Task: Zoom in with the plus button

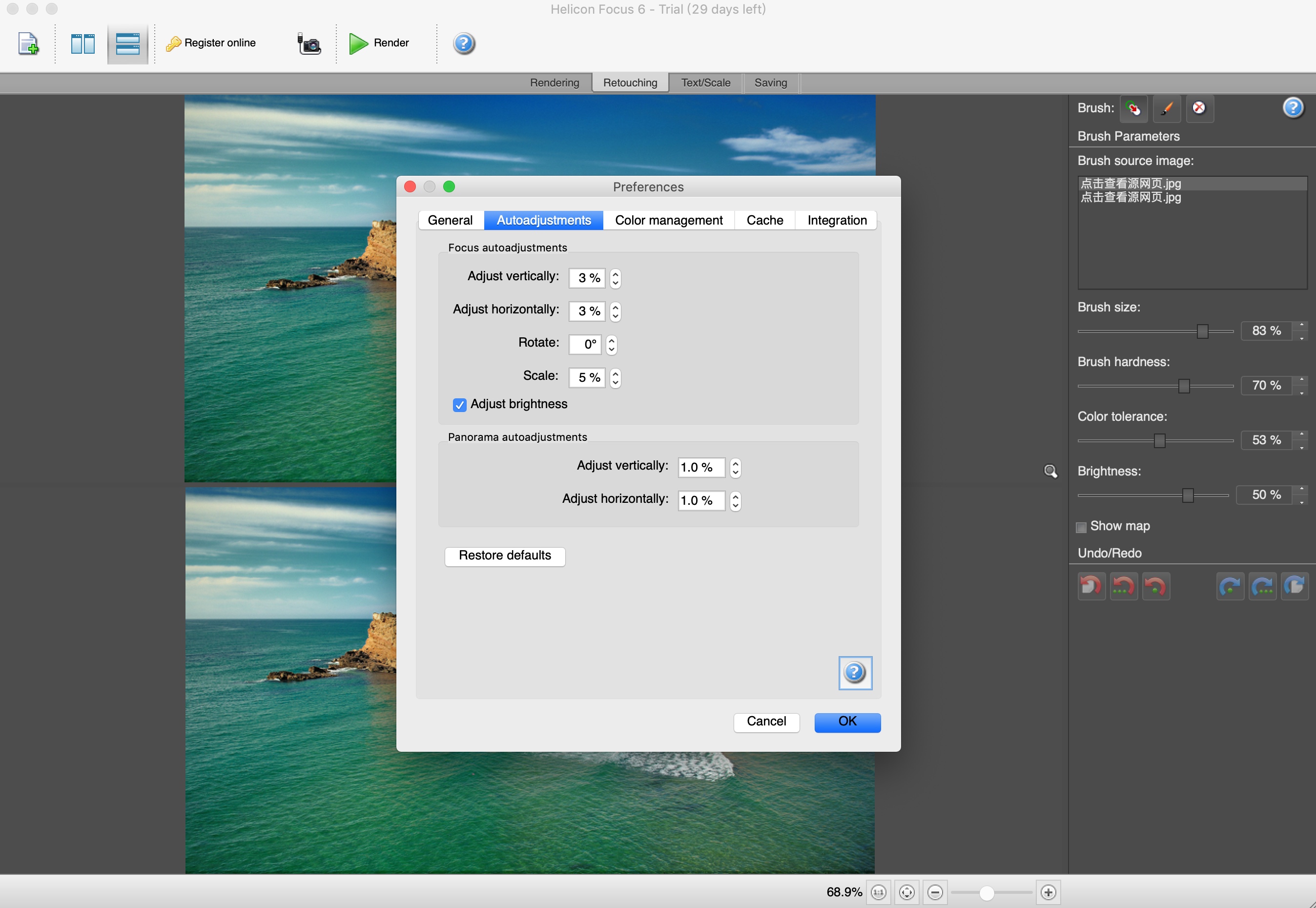Action: 1049,892
